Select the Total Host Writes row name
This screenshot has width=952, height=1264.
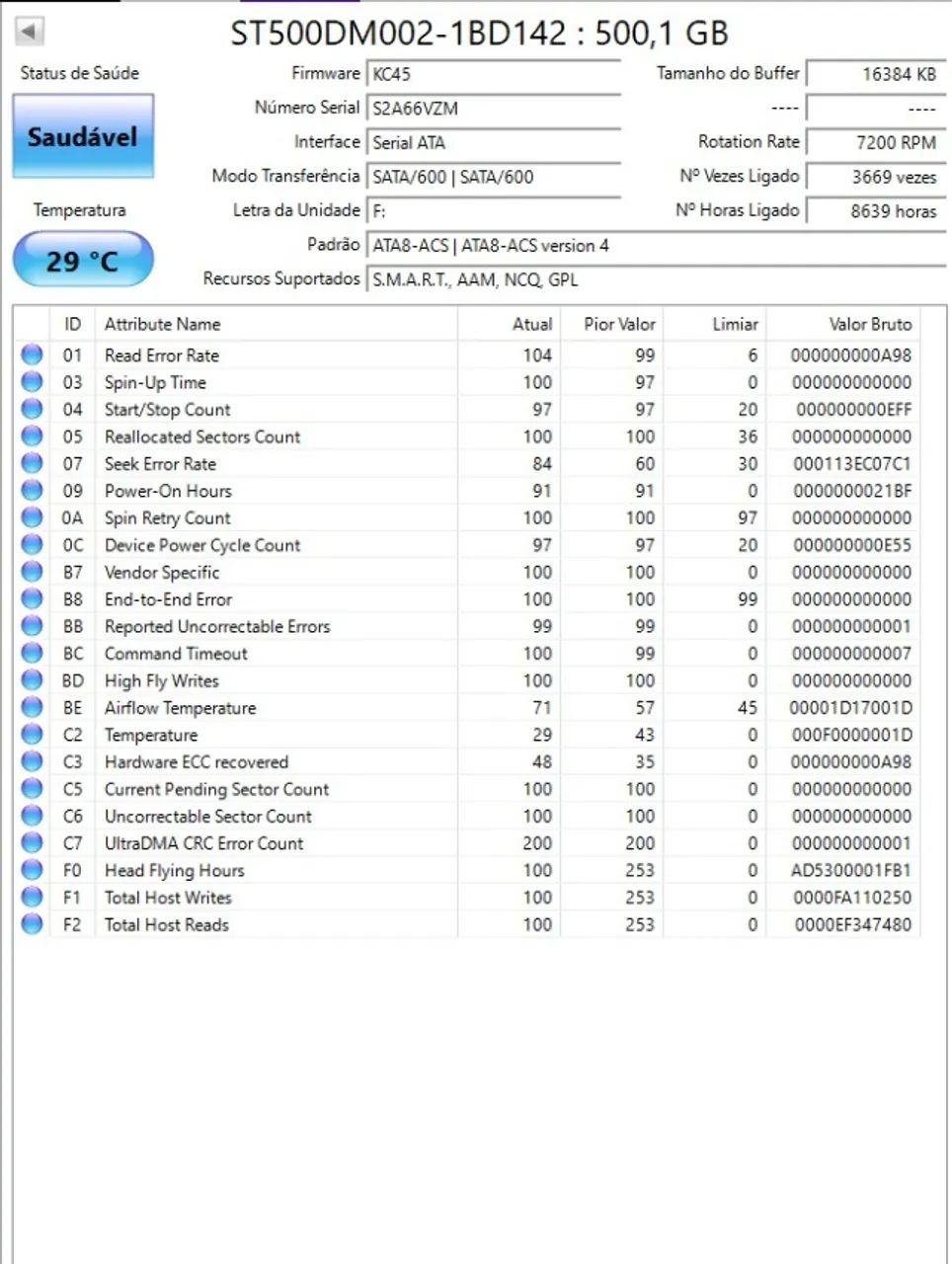pos(168,898)
